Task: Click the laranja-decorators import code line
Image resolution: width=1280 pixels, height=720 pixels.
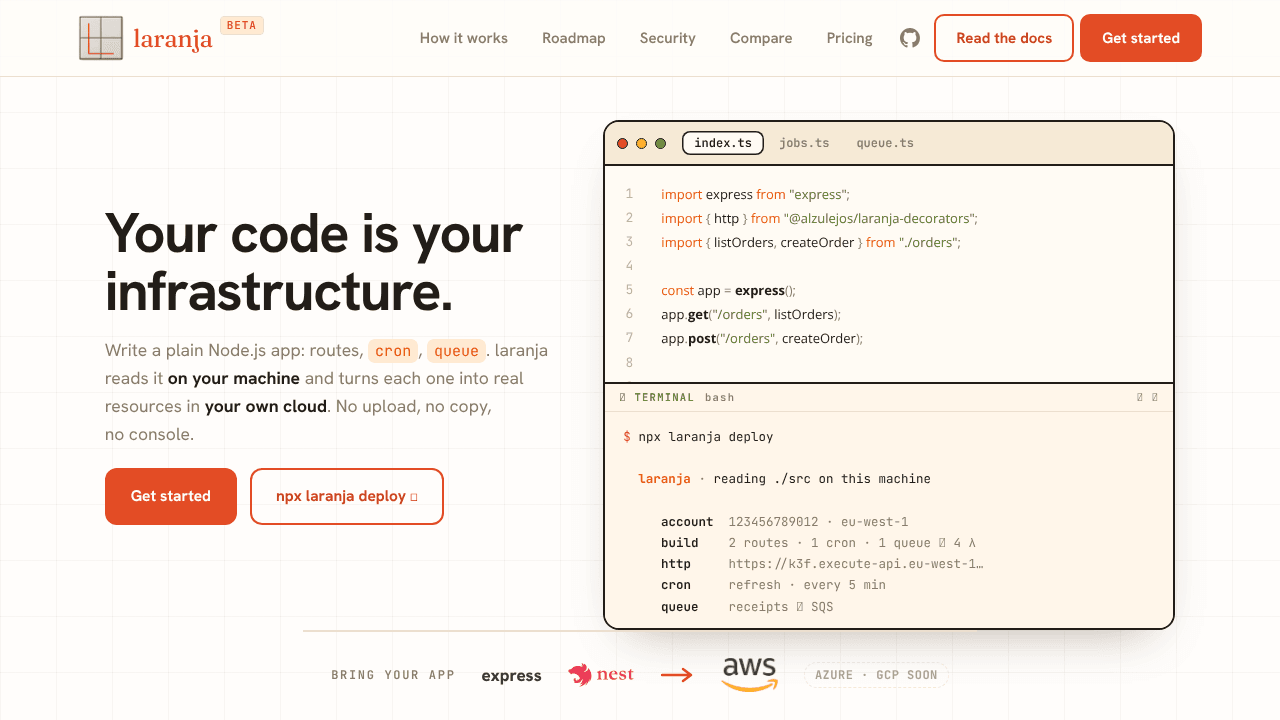Action: (819, 218)
